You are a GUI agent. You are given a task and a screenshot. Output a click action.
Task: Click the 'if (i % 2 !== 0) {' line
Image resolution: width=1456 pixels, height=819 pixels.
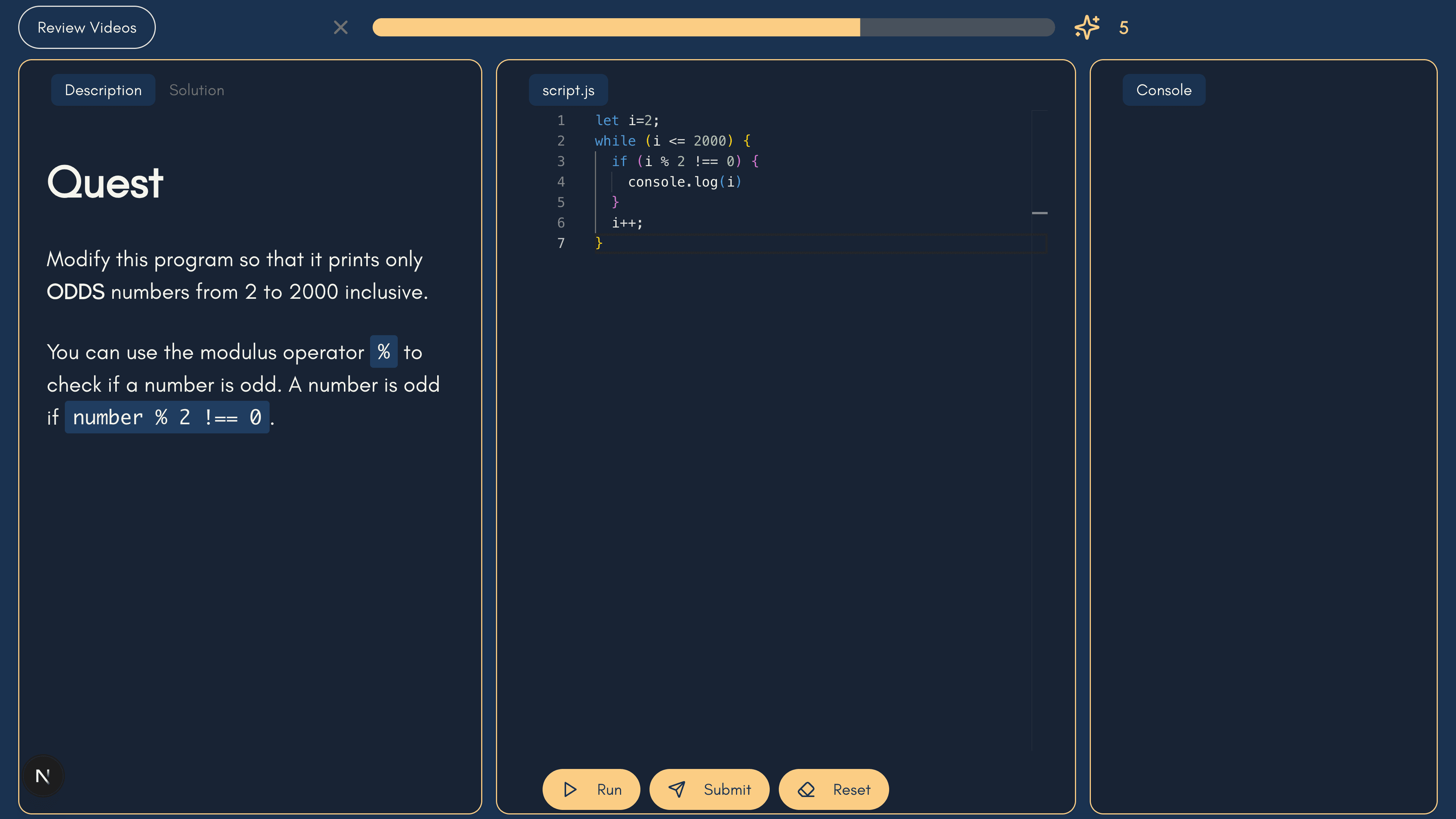pyautogui.click(x=685, y=161)
